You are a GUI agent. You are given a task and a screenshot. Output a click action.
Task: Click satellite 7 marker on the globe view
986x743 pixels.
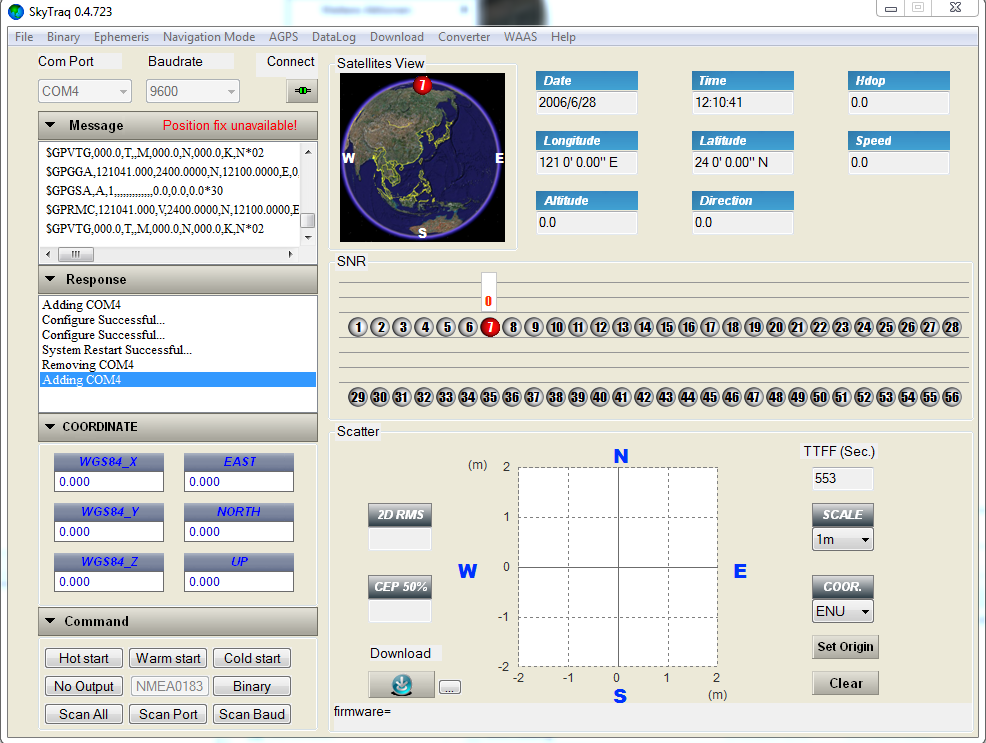pos(423,84)
